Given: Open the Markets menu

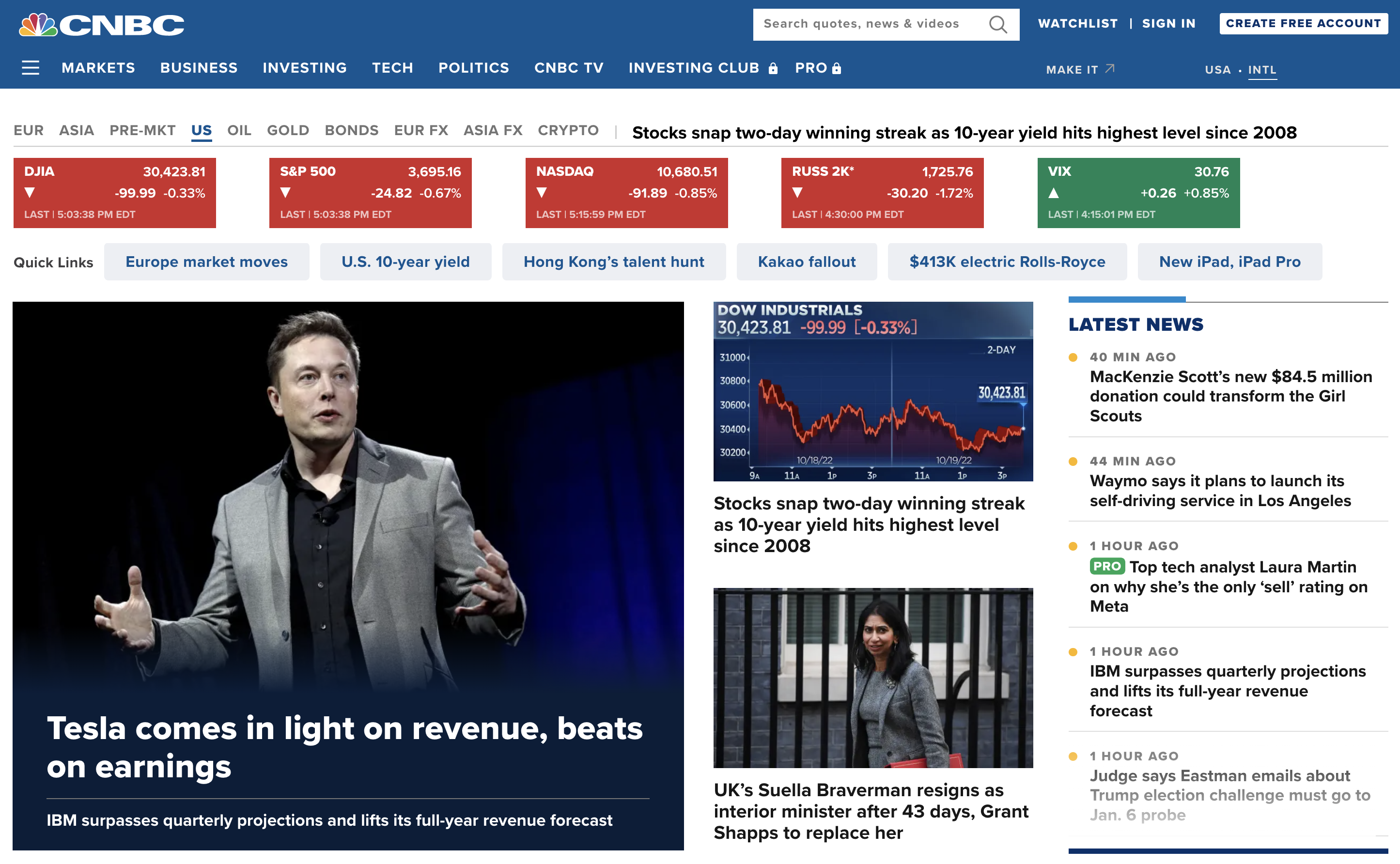Looking at the screenshot, I should [x=98, y=68].
